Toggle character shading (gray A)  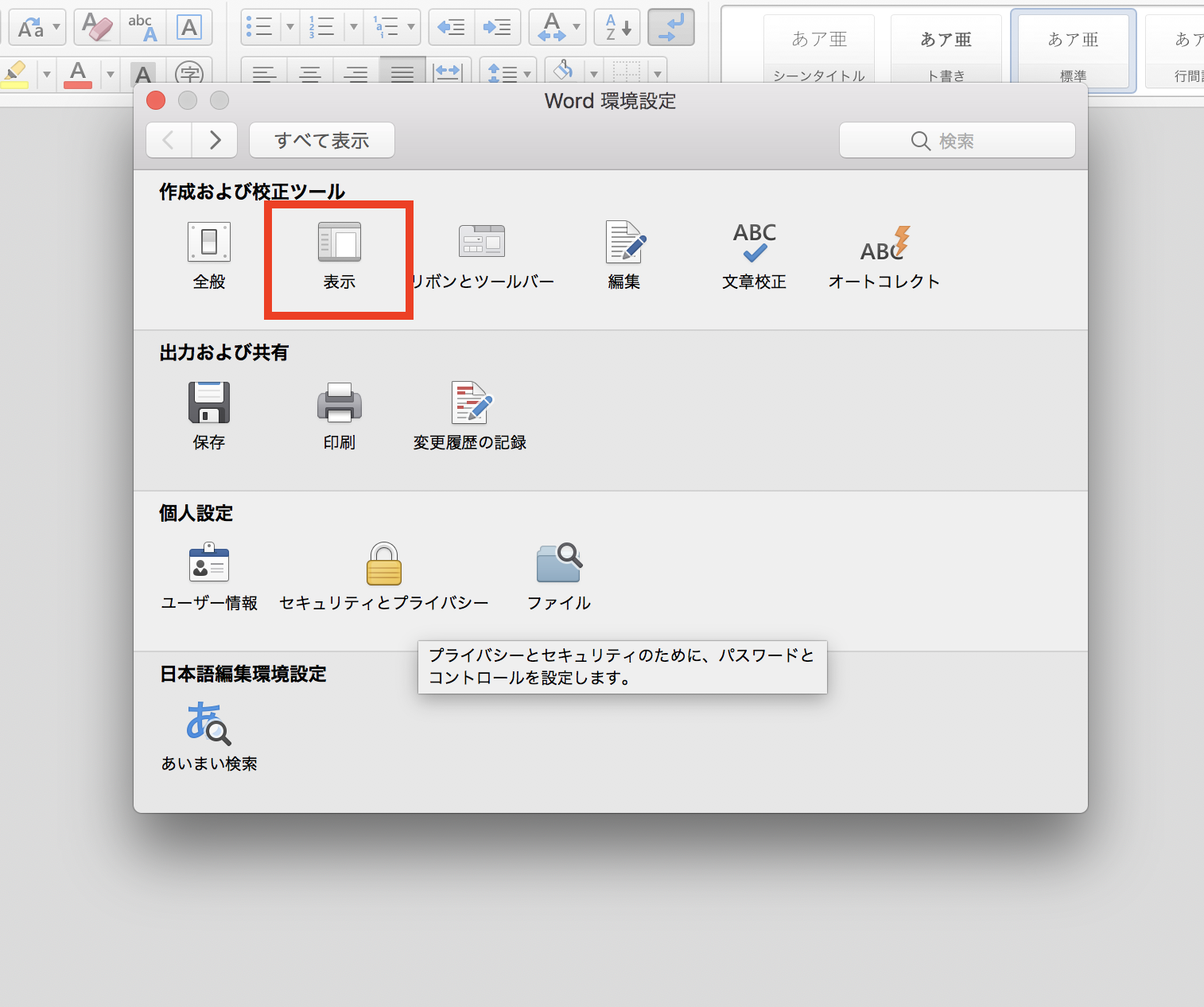click(143, 75)
